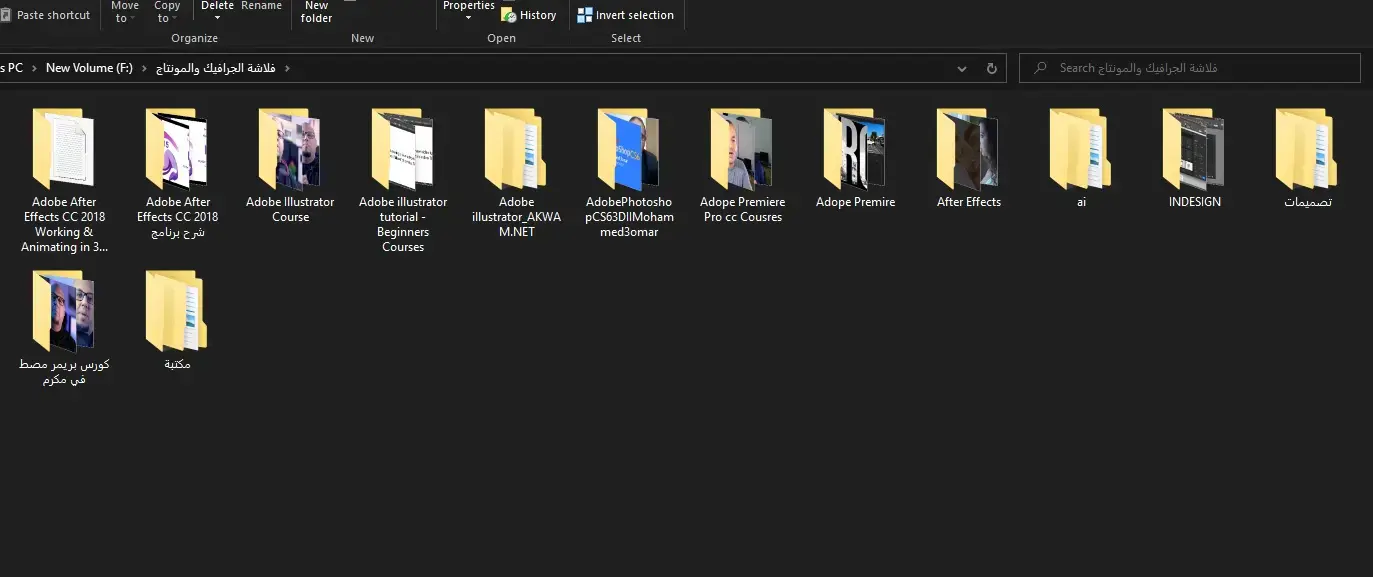Select the 'كورس بريمر مصط في مكرم' folder
1373x577 pixels.
coord(64,328)
